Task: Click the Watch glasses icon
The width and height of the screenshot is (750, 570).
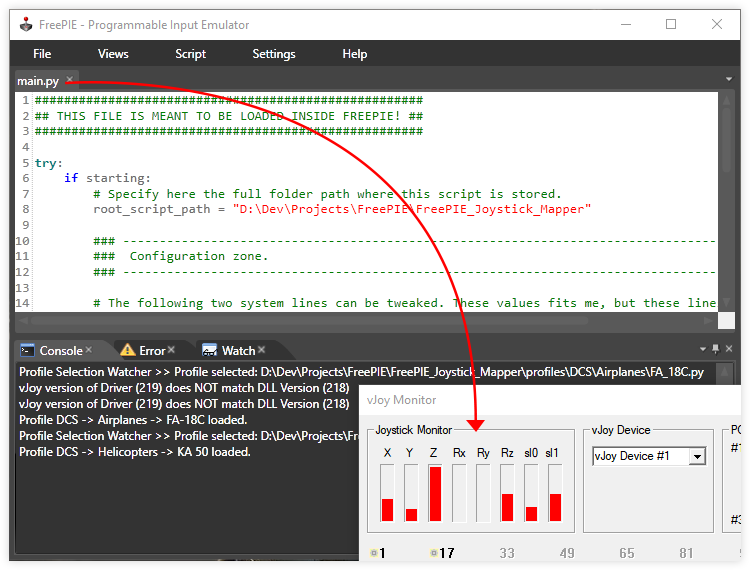Action: click(x=210, y=350)
